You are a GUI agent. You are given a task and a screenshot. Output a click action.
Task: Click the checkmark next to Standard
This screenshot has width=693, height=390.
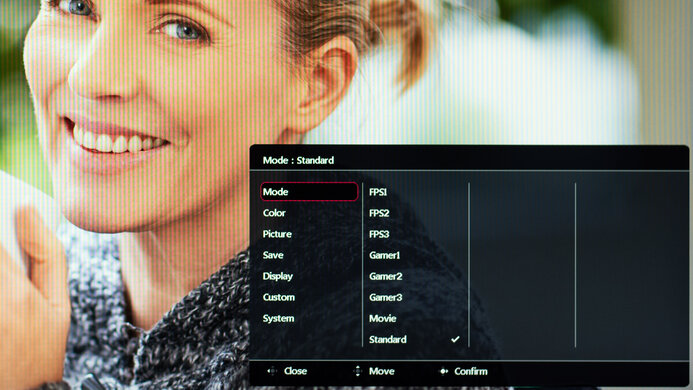click(455, 339)
